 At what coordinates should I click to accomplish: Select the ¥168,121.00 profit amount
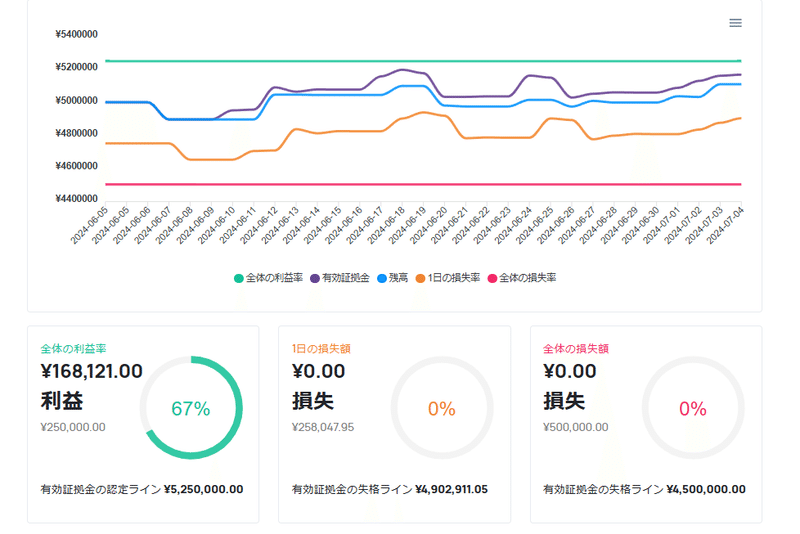(x=91, y=371)
